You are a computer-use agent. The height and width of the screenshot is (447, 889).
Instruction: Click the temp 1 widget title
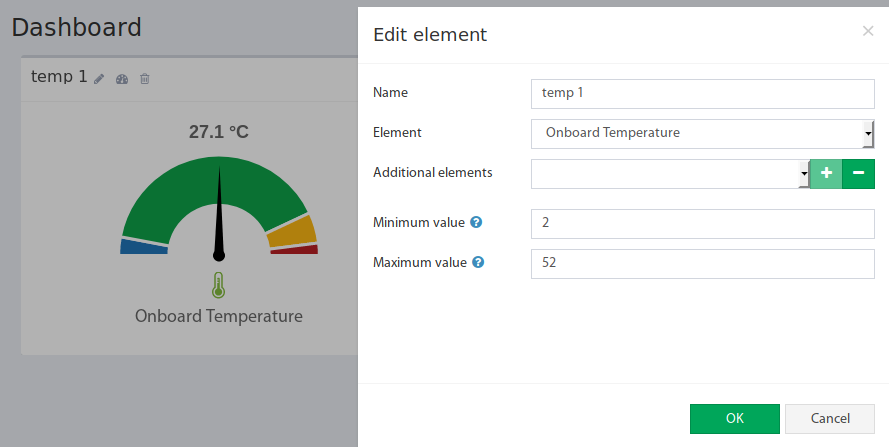(59, 77)
